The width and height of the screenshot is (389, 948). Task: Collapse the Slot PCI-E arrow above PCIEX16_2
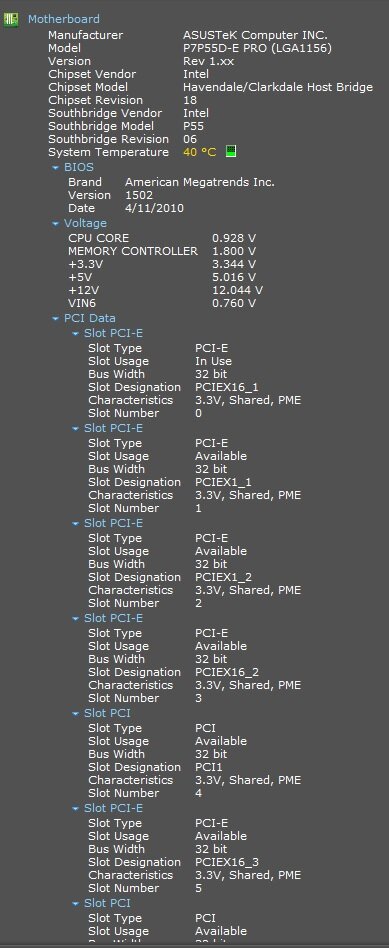pyautogui.click(x=76, y=618)
